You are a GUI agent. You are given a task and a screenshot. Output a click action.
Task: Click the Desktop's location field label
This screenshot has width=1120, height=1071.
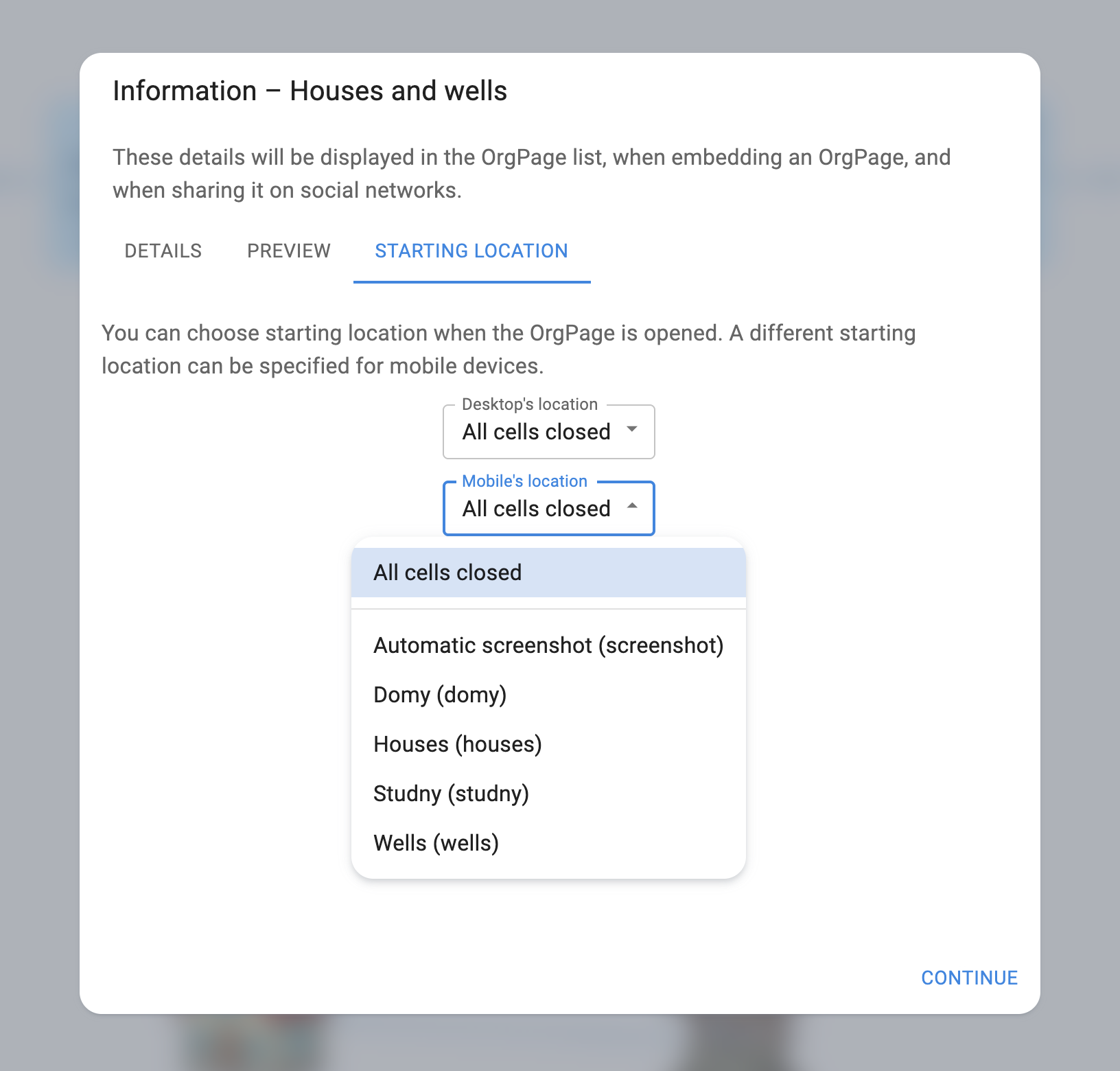pos(529,404)
